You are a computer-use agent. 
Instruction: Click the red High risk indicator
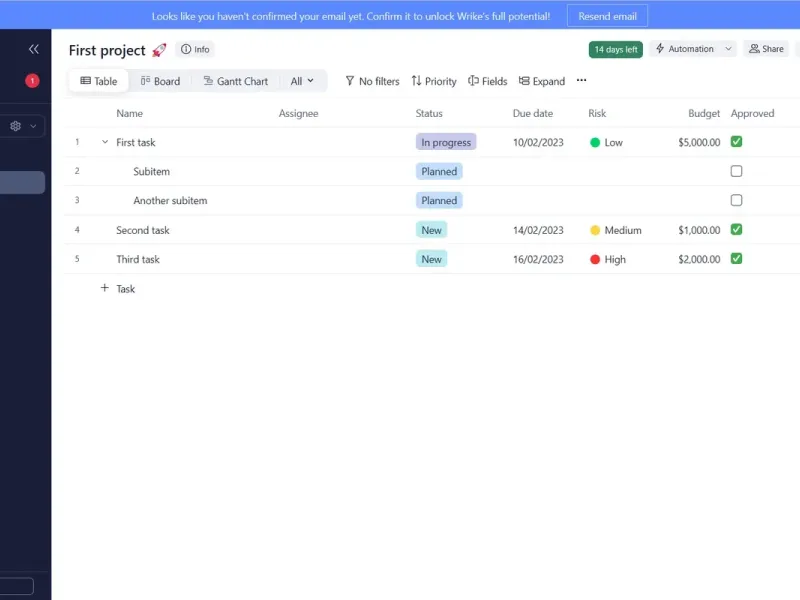pyautogui.click(x=595, y=259)
